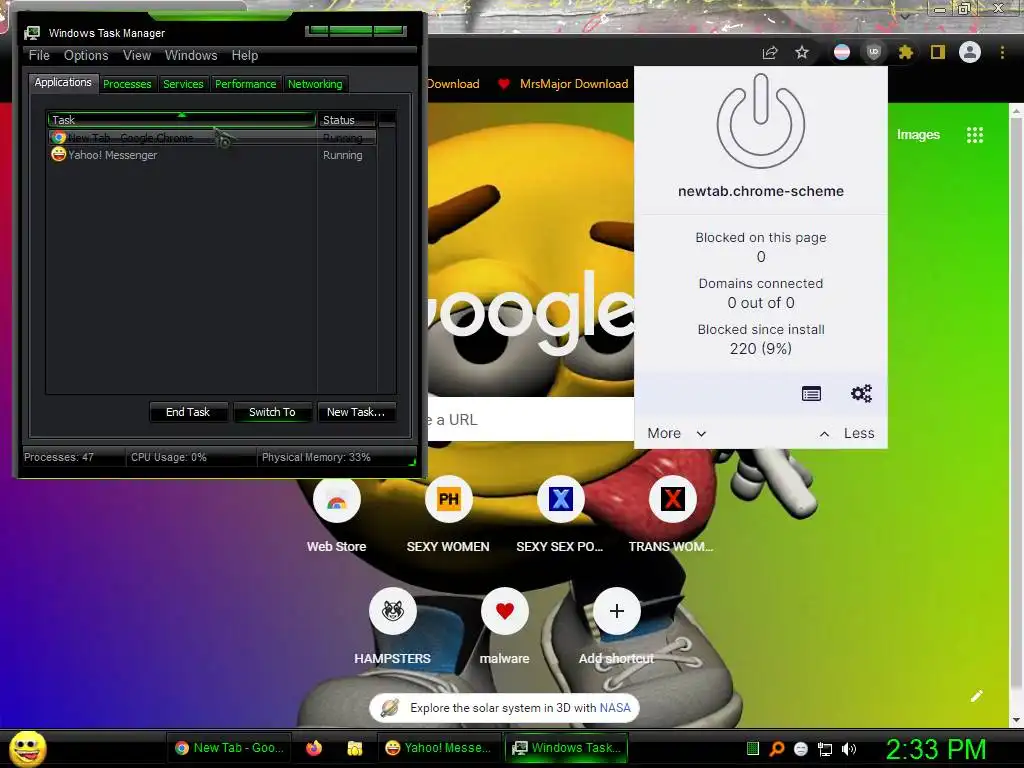The image size is (1024, 768).
Task: Click the smiley Start button
Action: coord(27,748)
